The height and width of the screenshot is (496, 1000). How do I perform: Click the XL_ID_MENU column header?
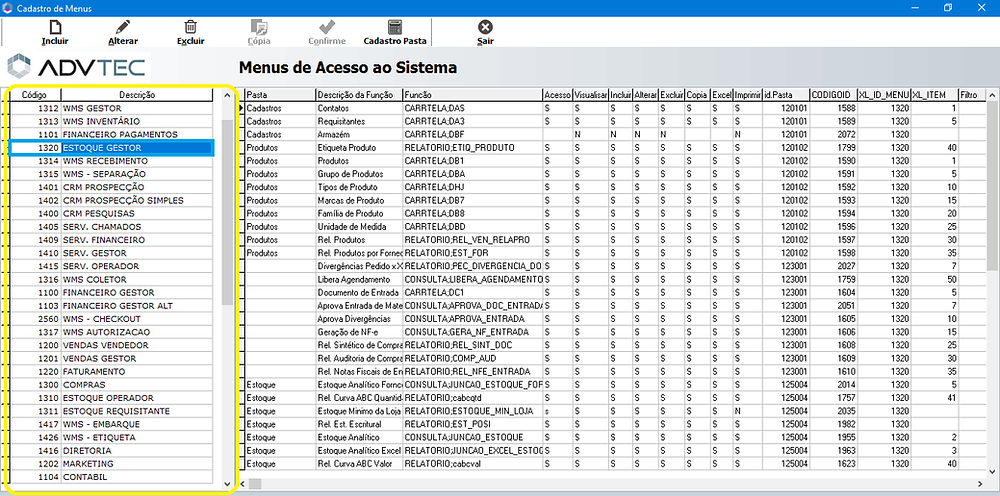point(884,95)
